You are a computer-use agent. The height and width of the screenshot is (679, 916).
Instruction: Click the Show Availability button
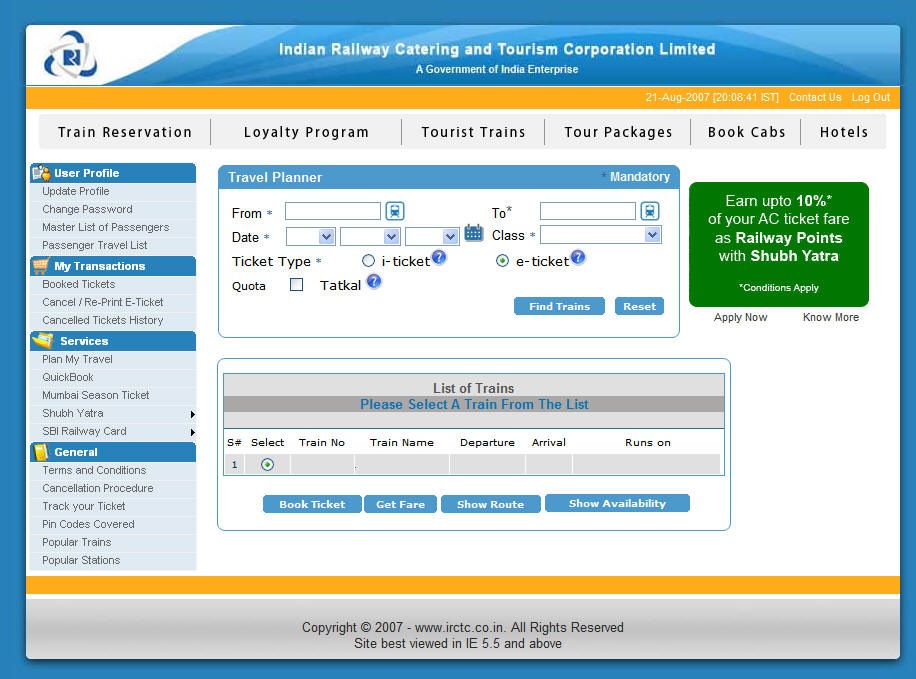point(617,503)
